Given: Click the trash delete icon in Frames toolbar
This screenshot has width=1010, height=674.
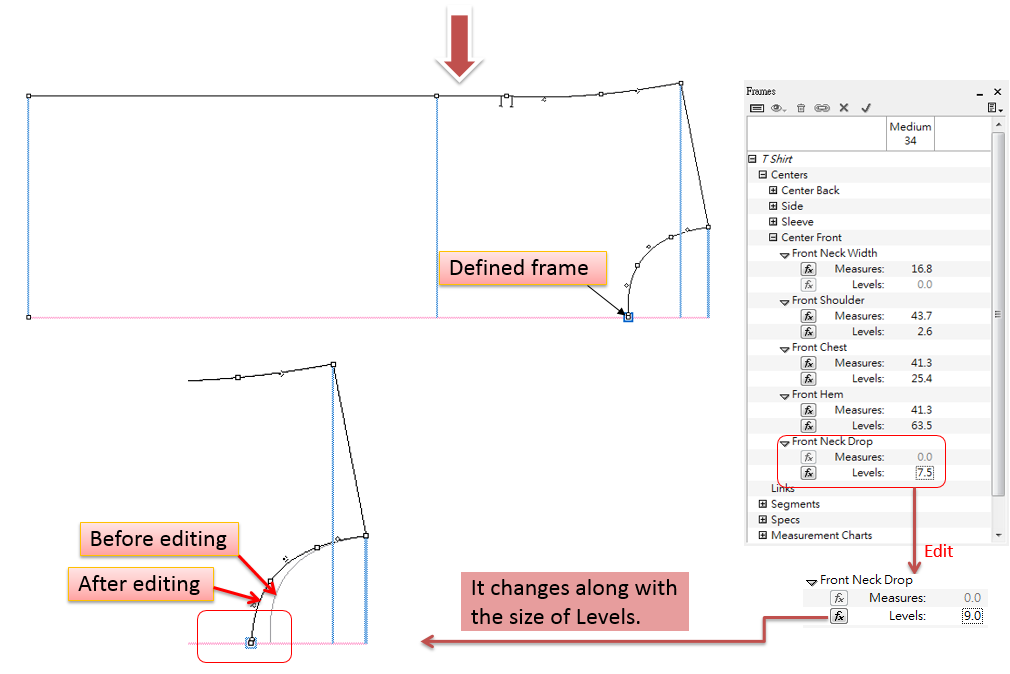Looking at the screenshot, I should [x=801, y=108].
